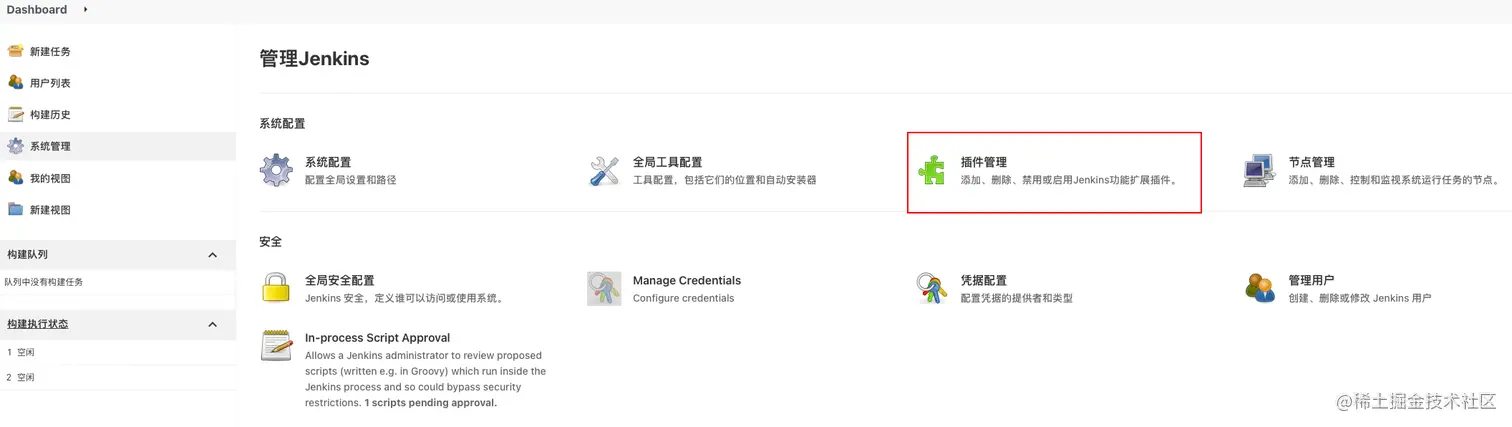This screenshot has height=427, width=1512.
Task: Click the 队列中没有构建任务 text
Action: click(44, 282)
